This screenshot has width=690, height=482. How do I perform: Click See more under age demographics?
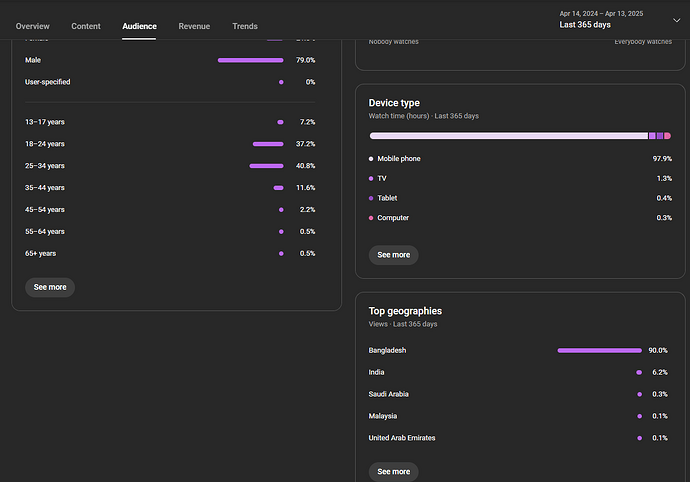50,287
